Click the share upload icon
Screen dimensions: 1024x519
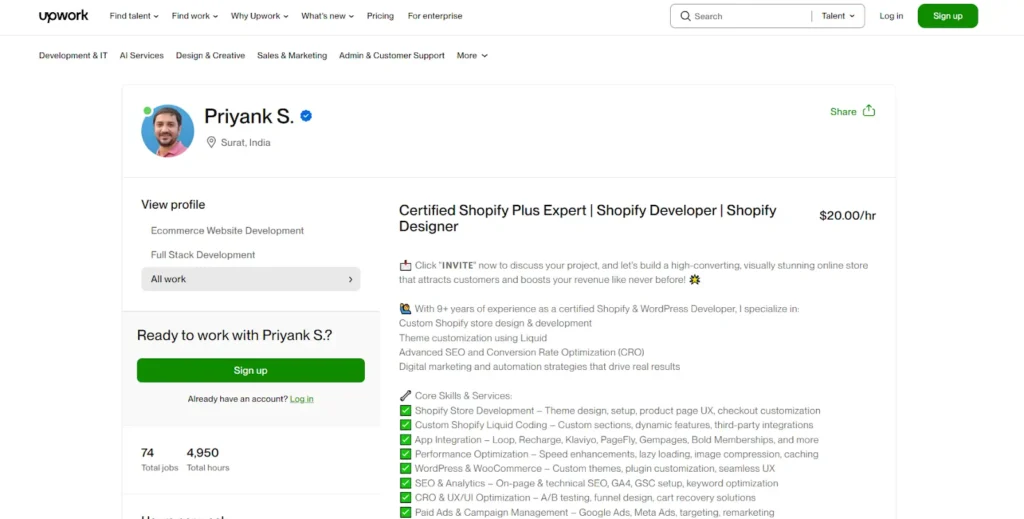869,110
